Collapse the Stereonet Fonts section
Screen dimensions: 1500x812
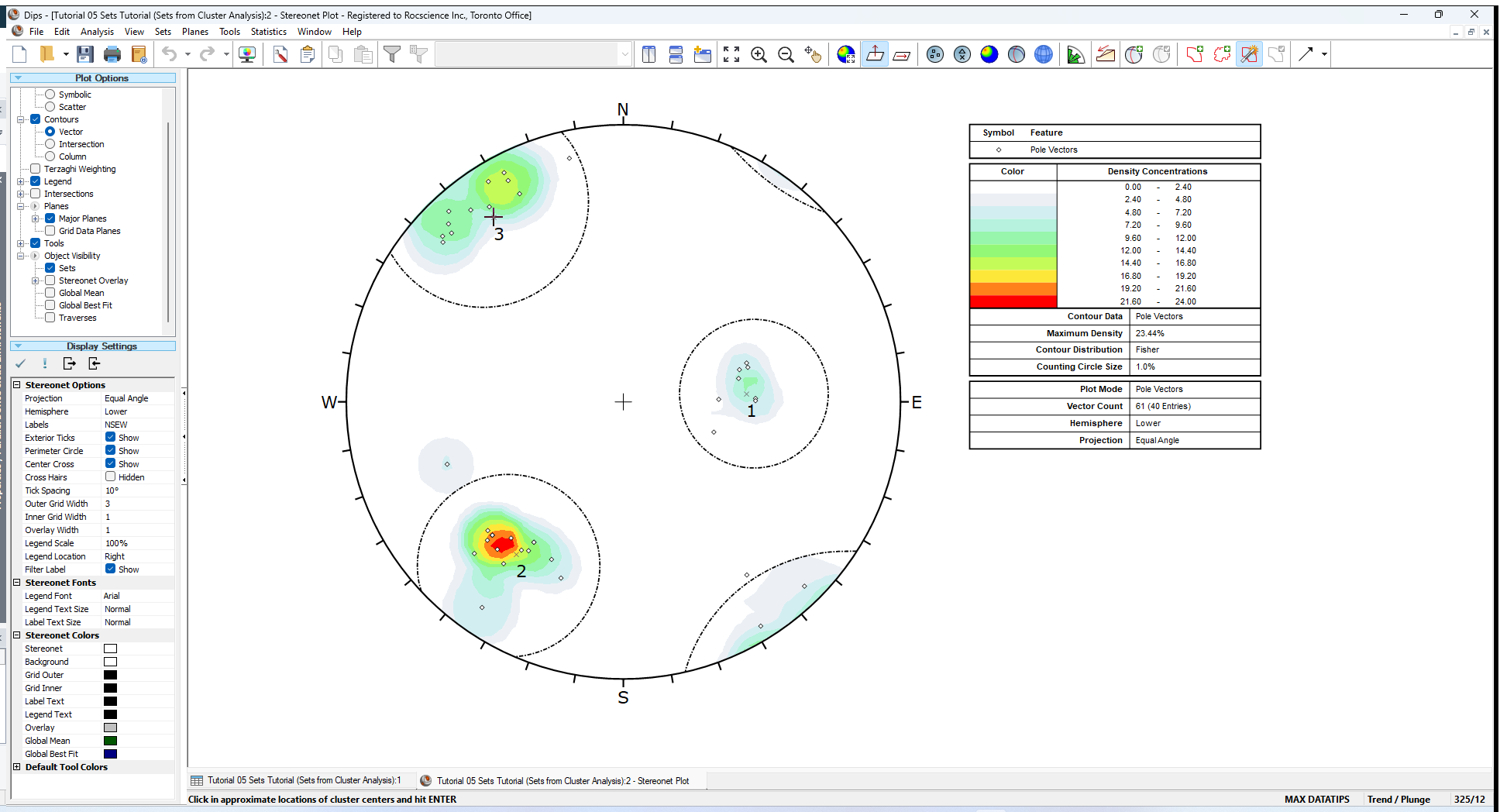tap(17, 583)
